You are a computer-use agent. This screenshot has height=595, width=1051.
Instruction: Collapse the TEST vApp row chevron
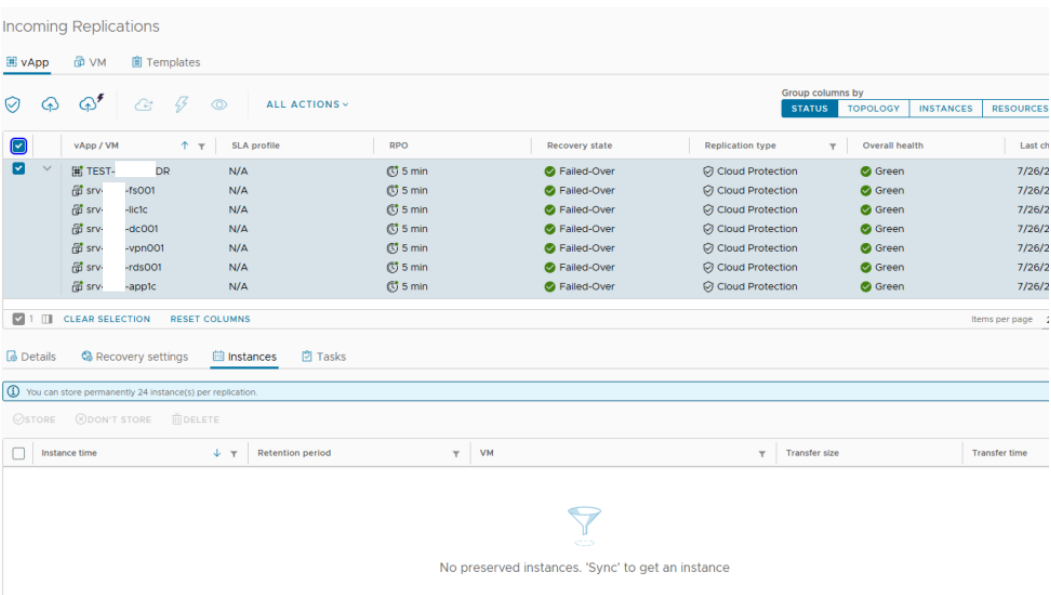(x=47, y=169)
